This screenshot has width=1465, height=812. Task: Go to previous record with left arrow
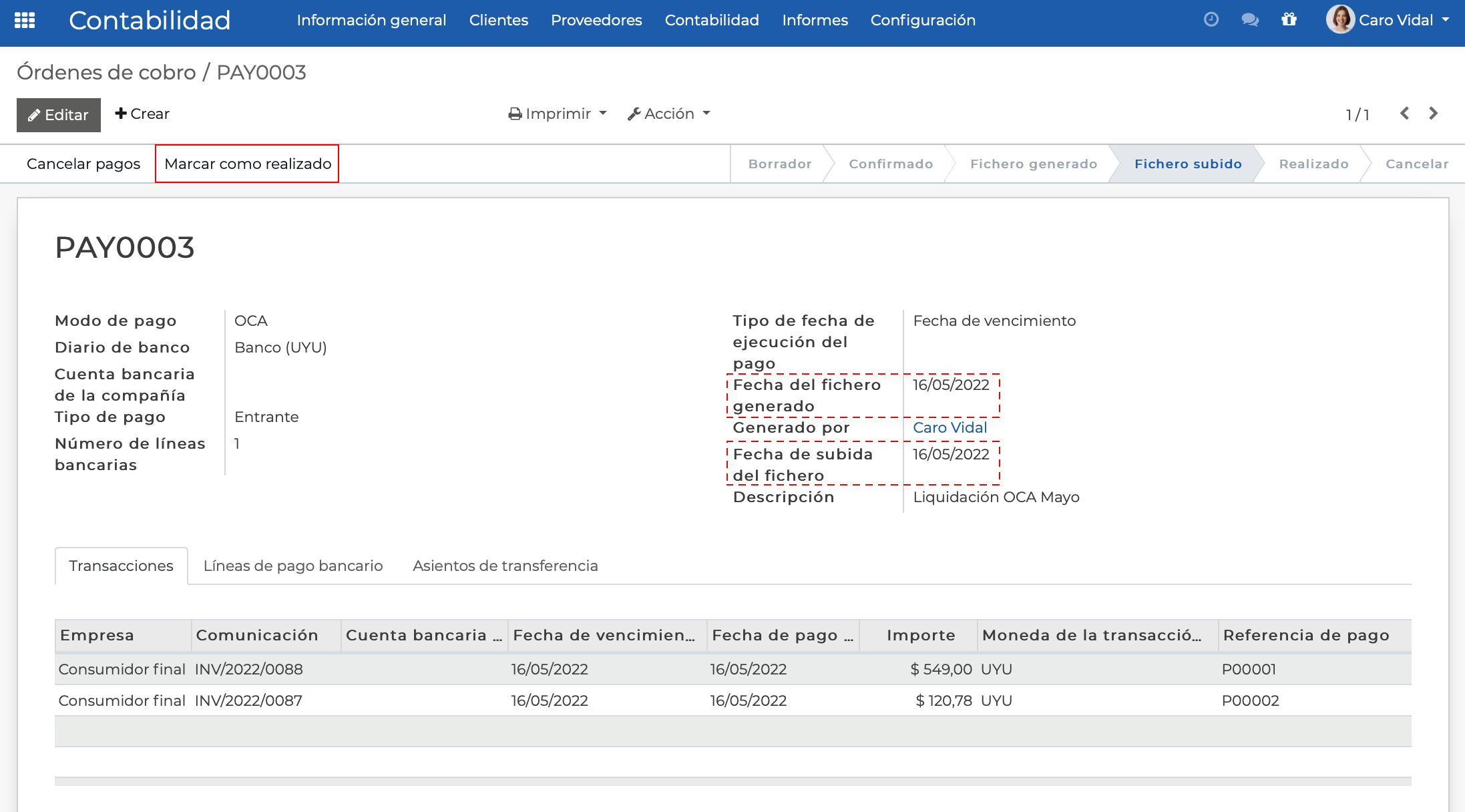pyautogui.click(x=1405, y=114)
